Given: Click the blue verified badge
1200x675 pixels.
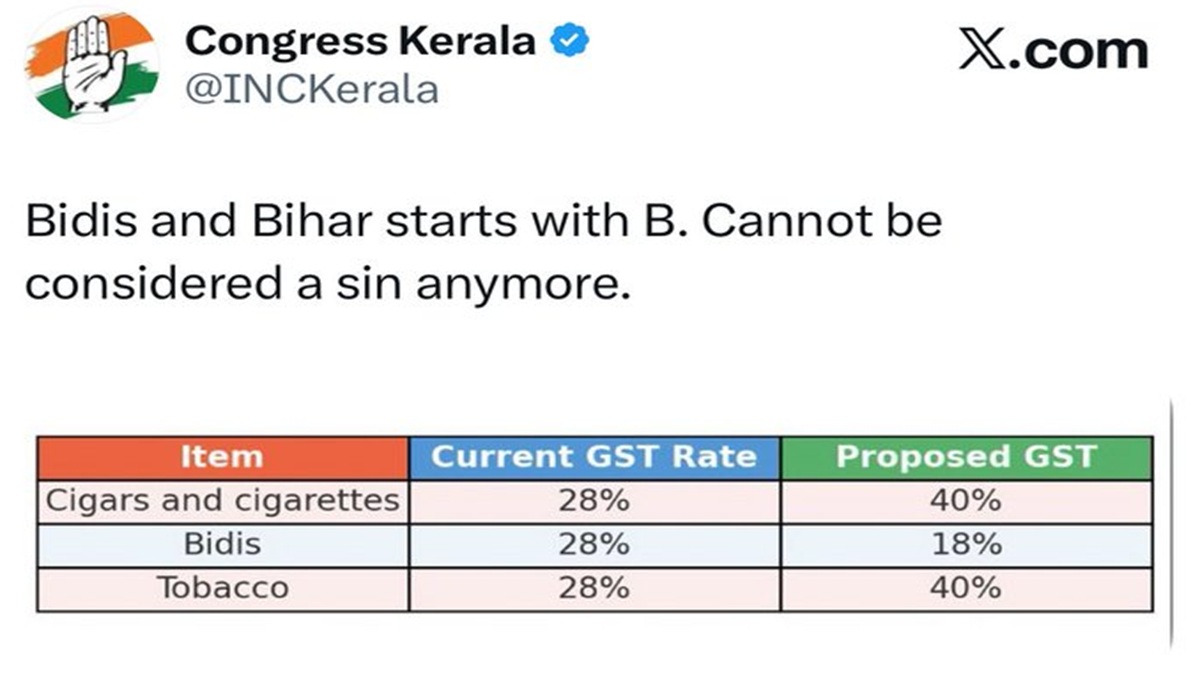Looking at the screenshot, I should [x=570, y=42].
